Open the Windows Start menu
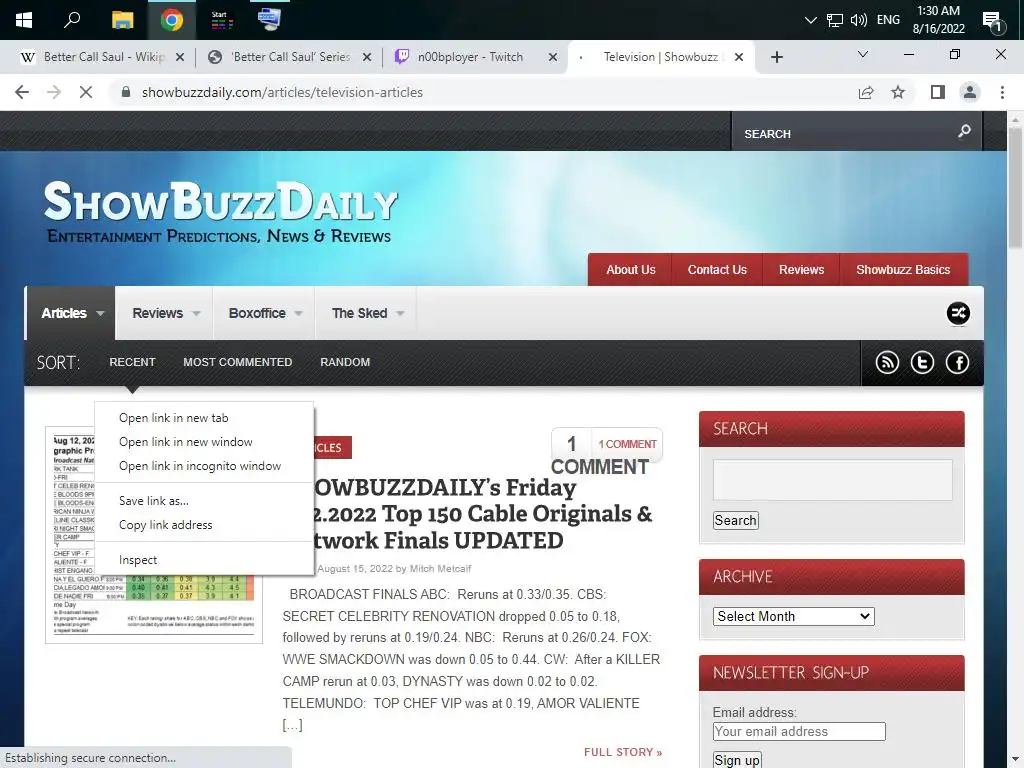Viewport: 1024px width, 768px height. [24, 20]
